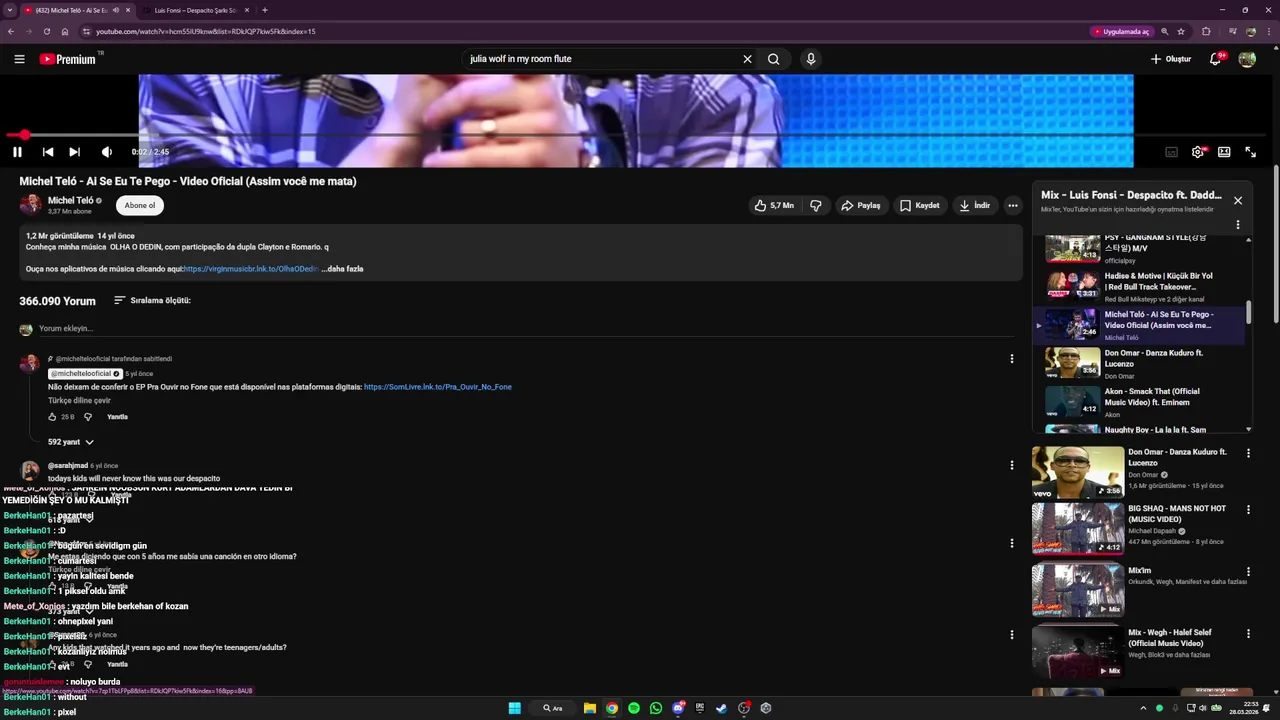Toggle subtitles on the player
This screenshot has height=720, width=1280.
tap(1171, 152)
